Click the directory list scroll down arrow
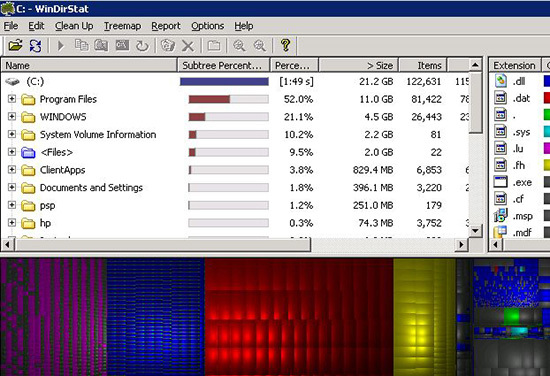Screen dimensions: 550x376 (x=475, y=230)
